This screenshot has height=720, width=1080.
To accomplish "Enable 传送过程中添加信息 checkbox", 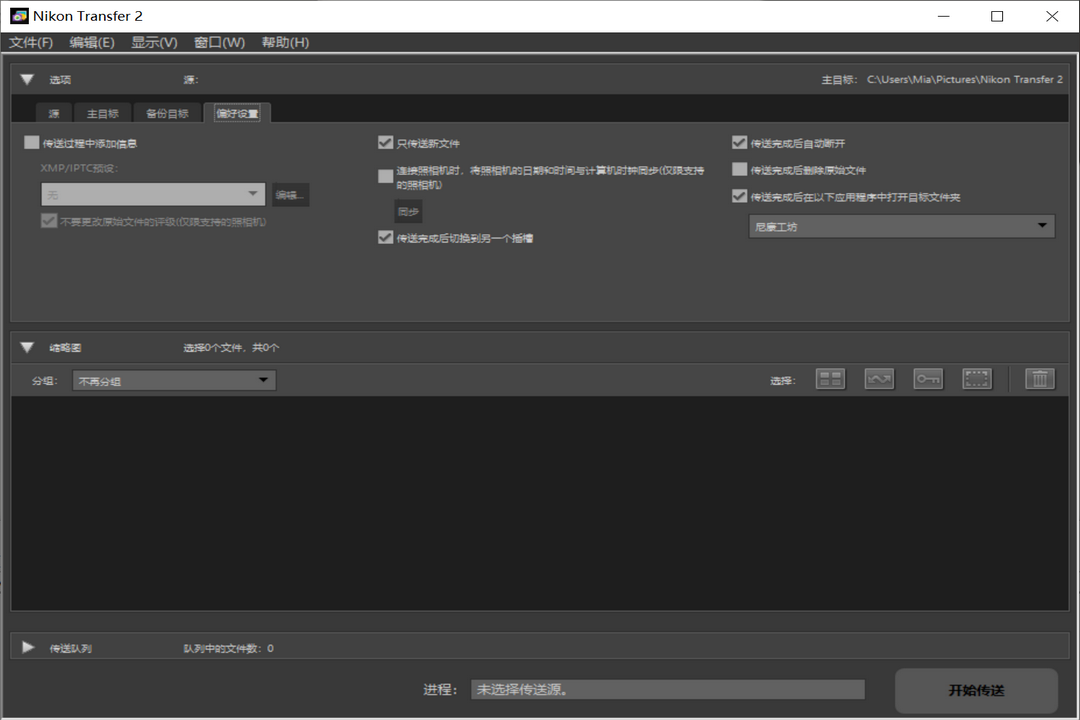I will pos(32,143).
